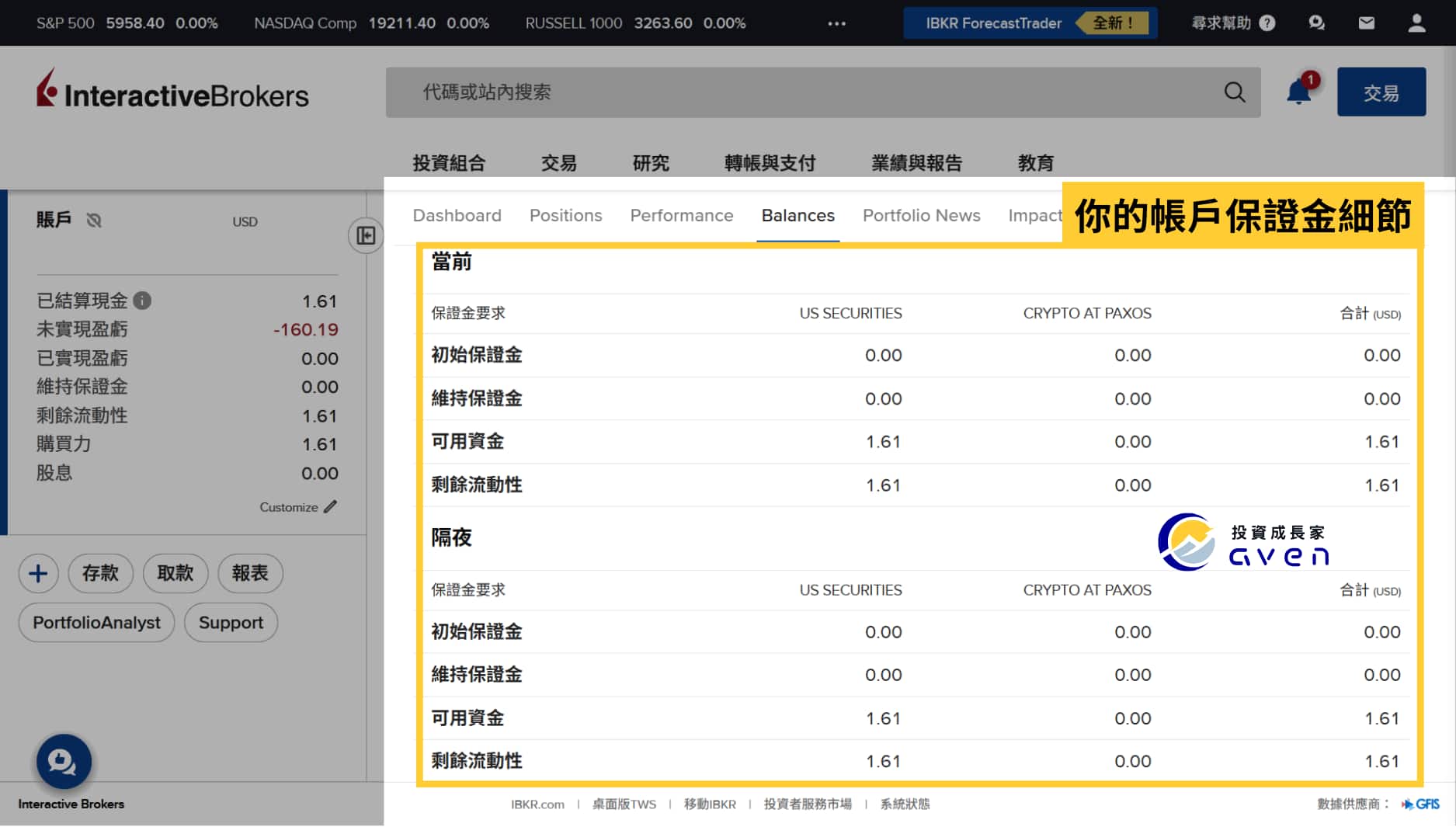1456x827 pixels.
Task: Expand the ticker bar more options dots
Action: click(836, 23)
